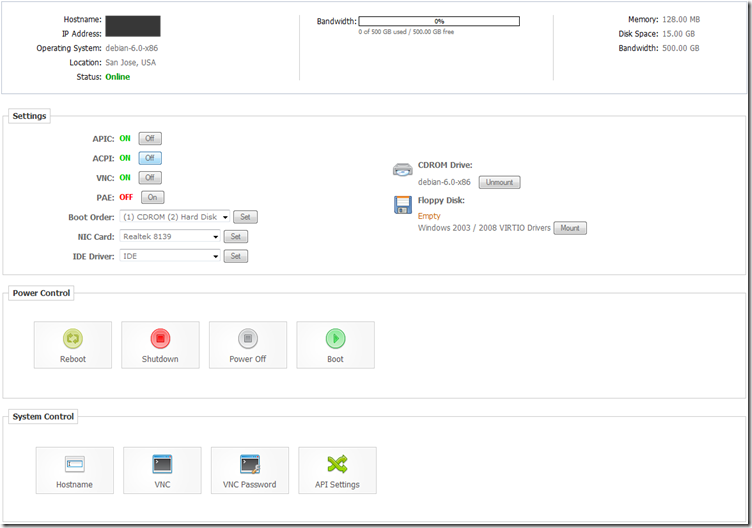The width and height of the screenshot is (752, 528).
Task: Turn PAE on
Action: pos(153,198)
